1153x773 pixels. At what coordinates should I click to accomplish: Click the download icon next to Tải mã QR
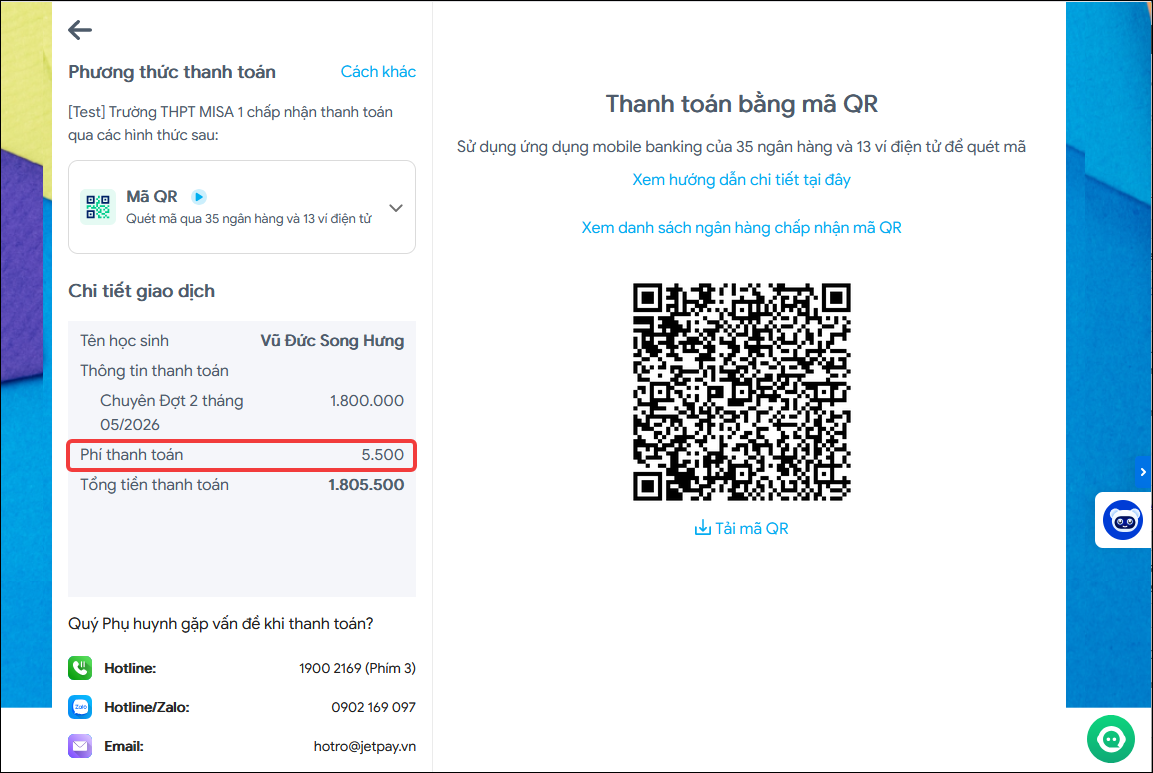coord(702,528)
